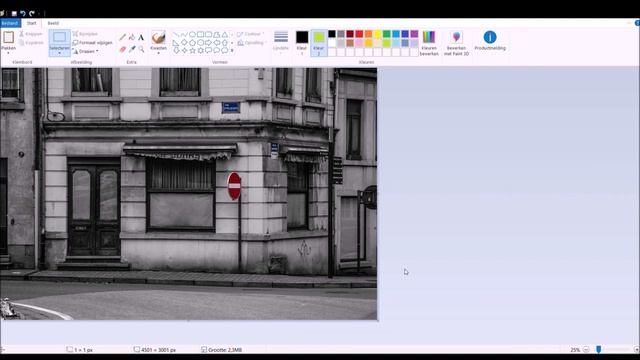Select the Text tool (A)

[x=141, y=38]
